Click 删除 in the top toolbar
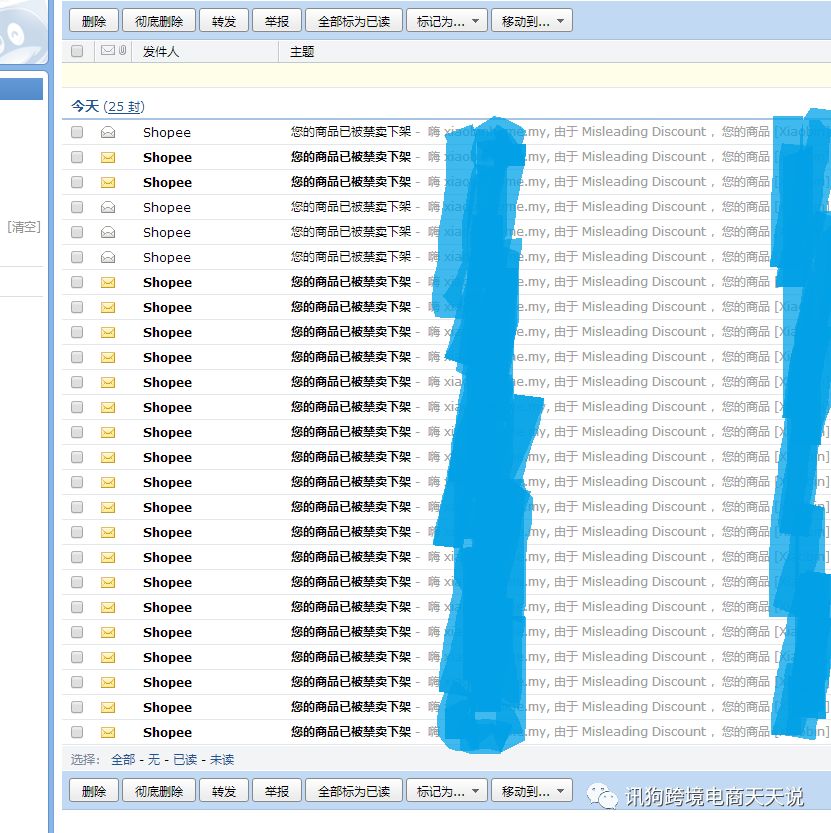 (x=94, y=21)
